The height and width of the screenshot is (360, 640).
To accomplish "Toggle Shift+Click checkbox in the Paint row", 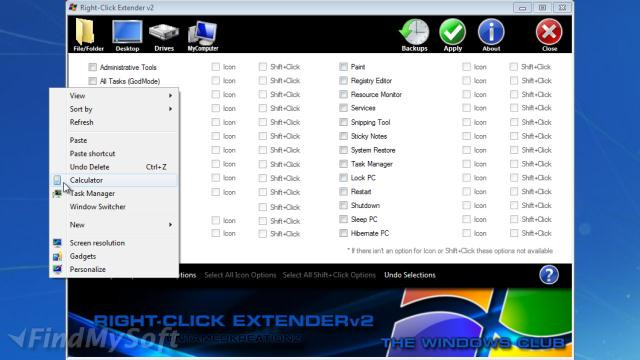I will pos(514,67).
